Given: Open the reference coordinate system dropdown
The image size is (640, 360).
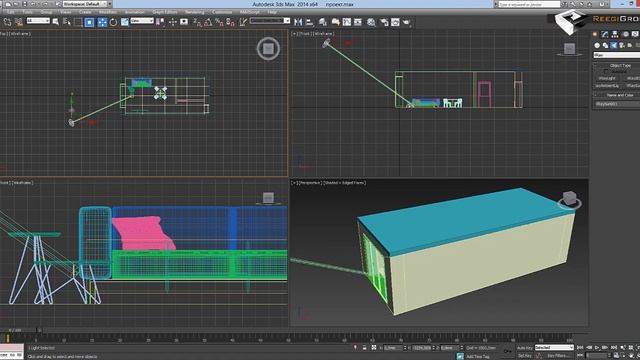Looking at the screenshot, I should coord(142,21).
